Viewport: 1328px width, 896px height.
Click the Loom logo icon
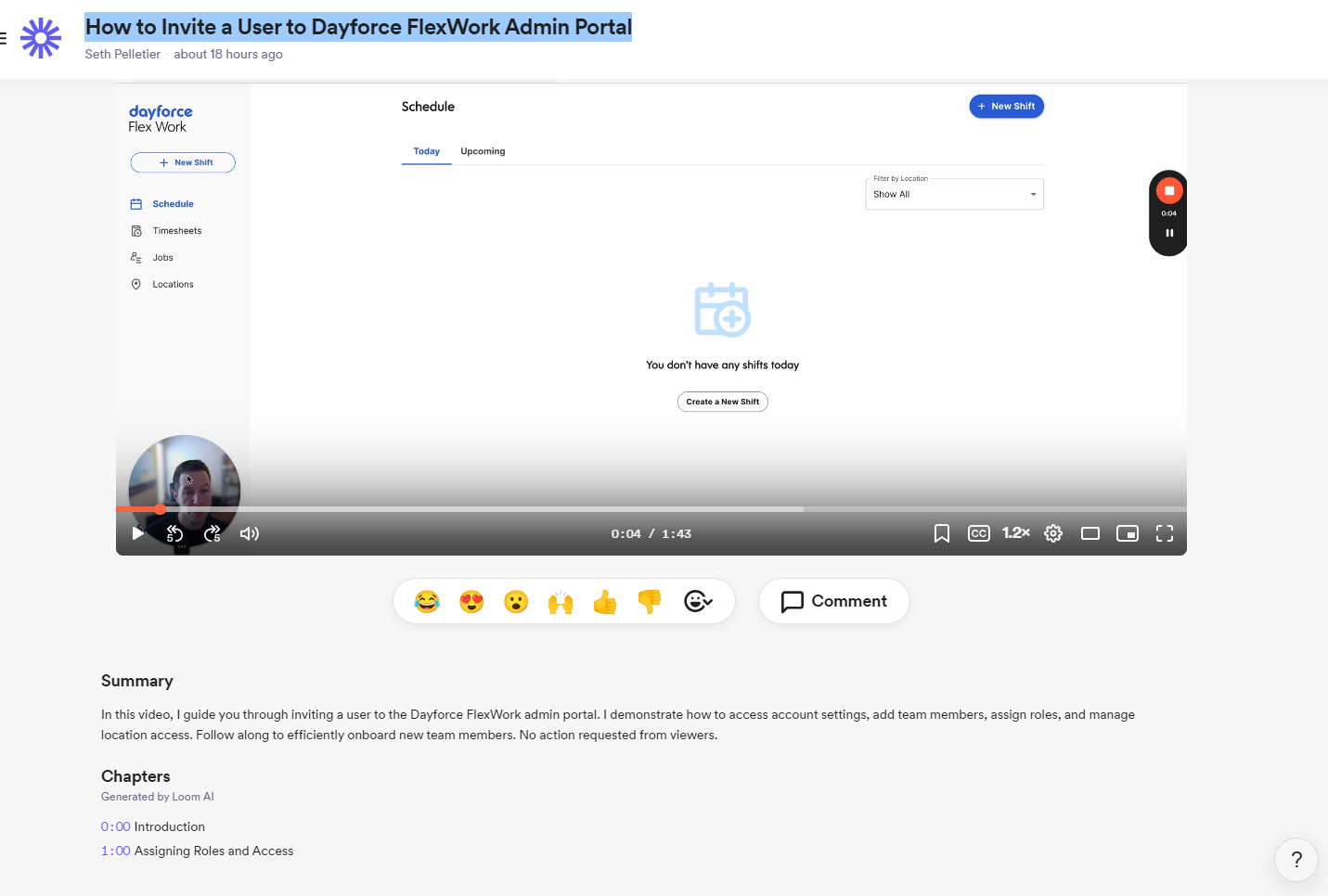pyautogui.click(x=41, y=38)
